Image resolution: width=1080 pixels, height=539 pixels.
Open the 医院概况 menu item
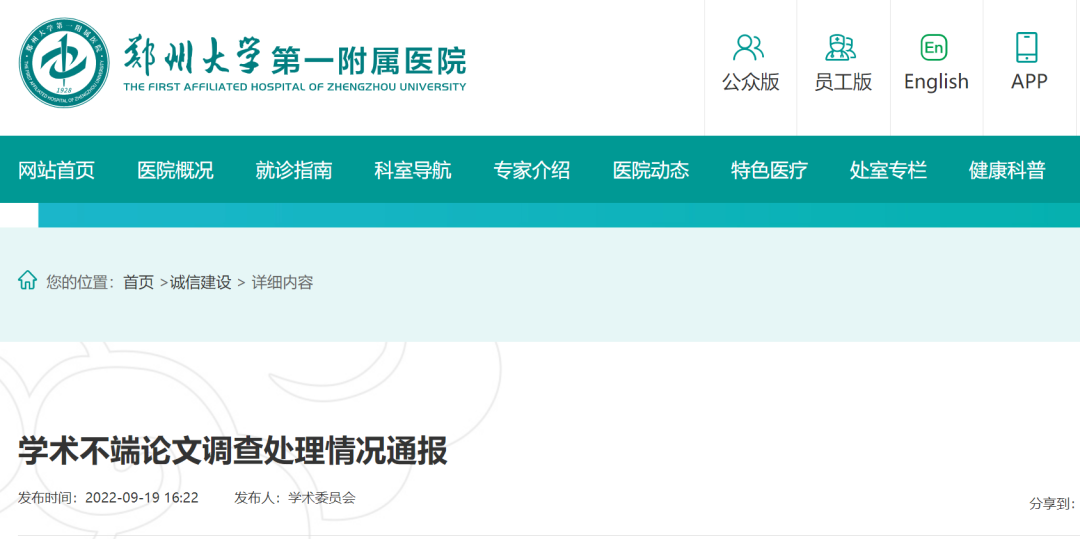point(175,170)
